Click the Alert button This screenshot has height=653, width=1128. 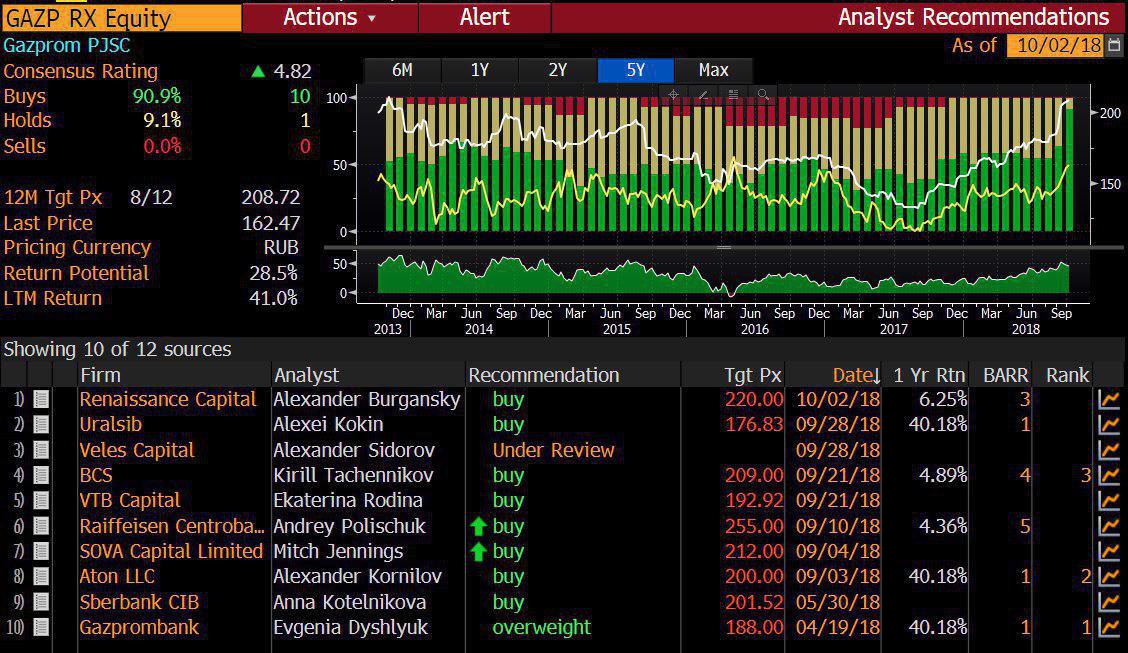[485, 17]
